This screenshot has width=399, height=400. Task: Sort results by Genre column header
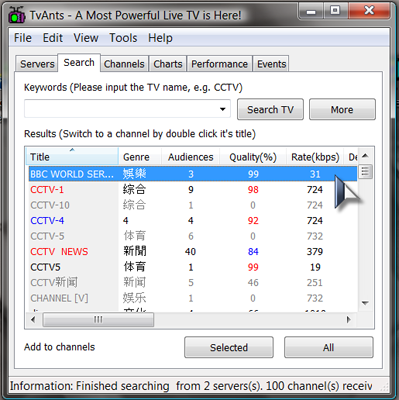(x=140, y=157)
